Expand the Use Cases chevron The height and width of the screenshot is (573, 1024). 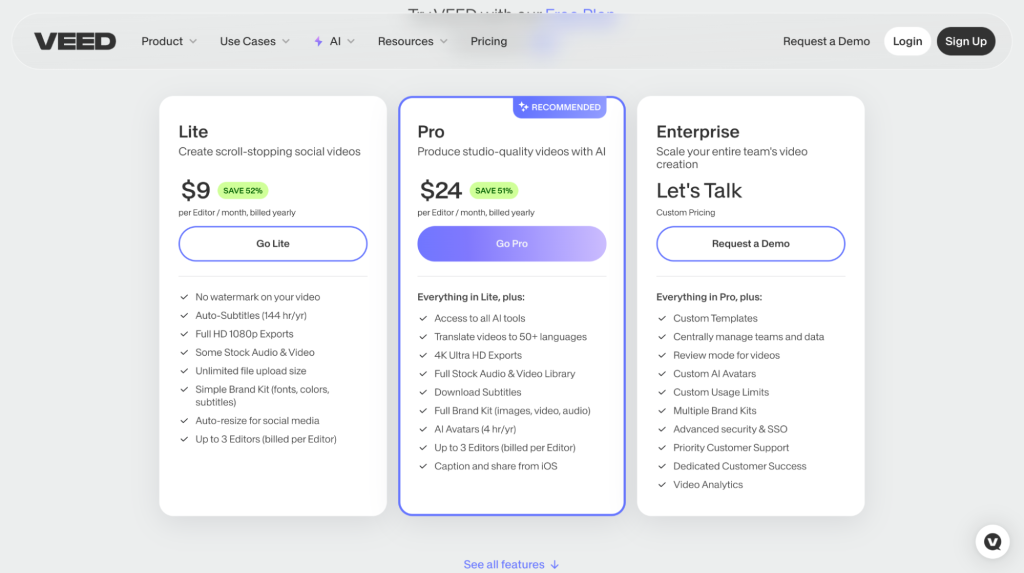pos(286,41)
